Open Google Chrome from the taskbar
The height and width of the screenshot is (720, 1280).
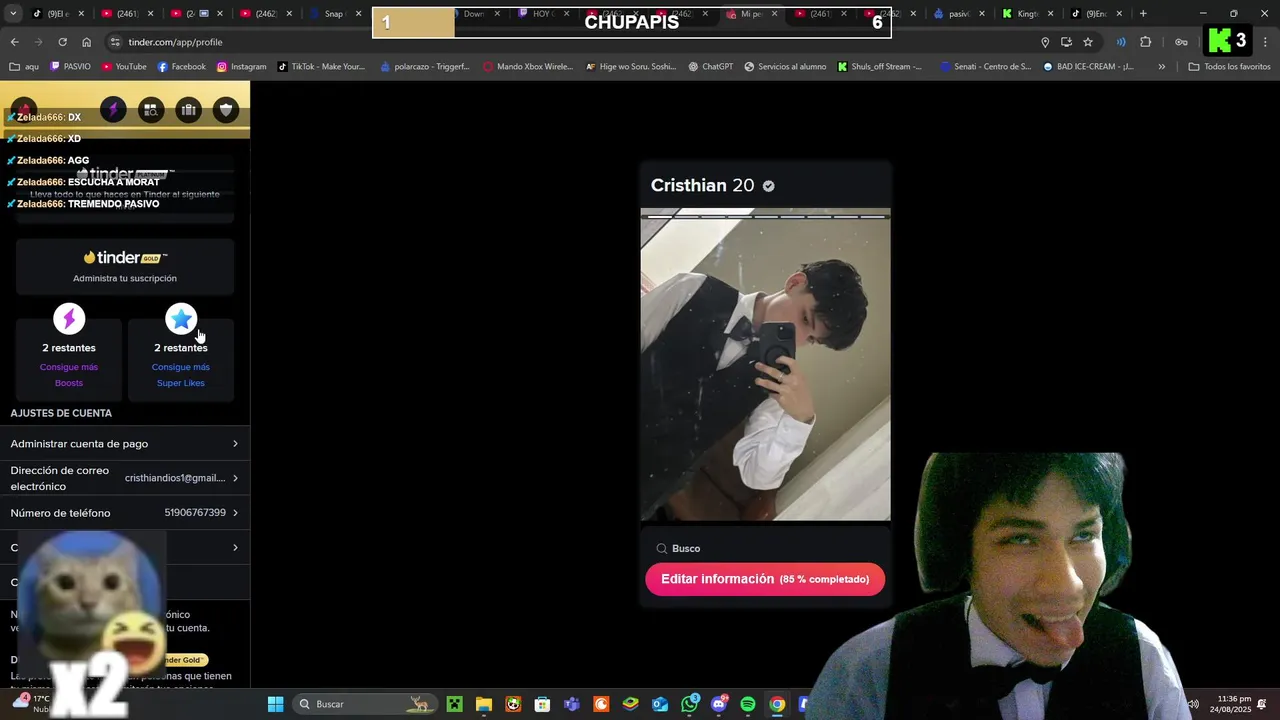(x=777, y=704)
